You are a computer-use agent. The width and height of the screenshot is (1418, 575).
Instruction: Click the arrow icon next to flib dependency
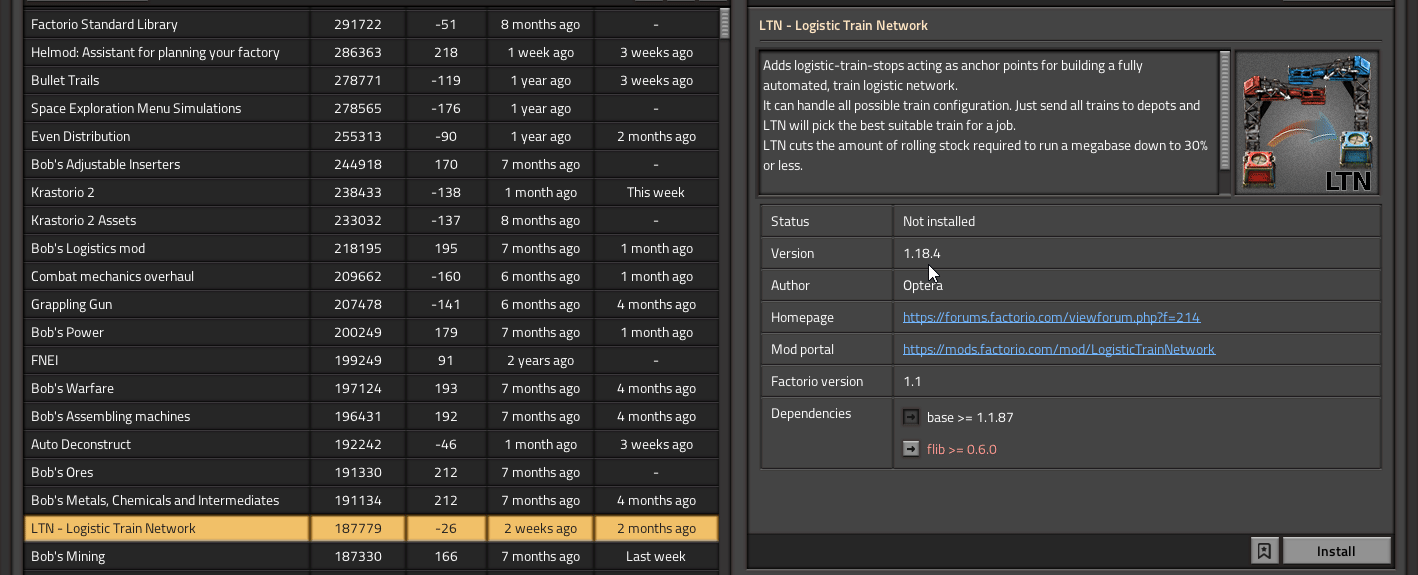click(x=911, y=449)
